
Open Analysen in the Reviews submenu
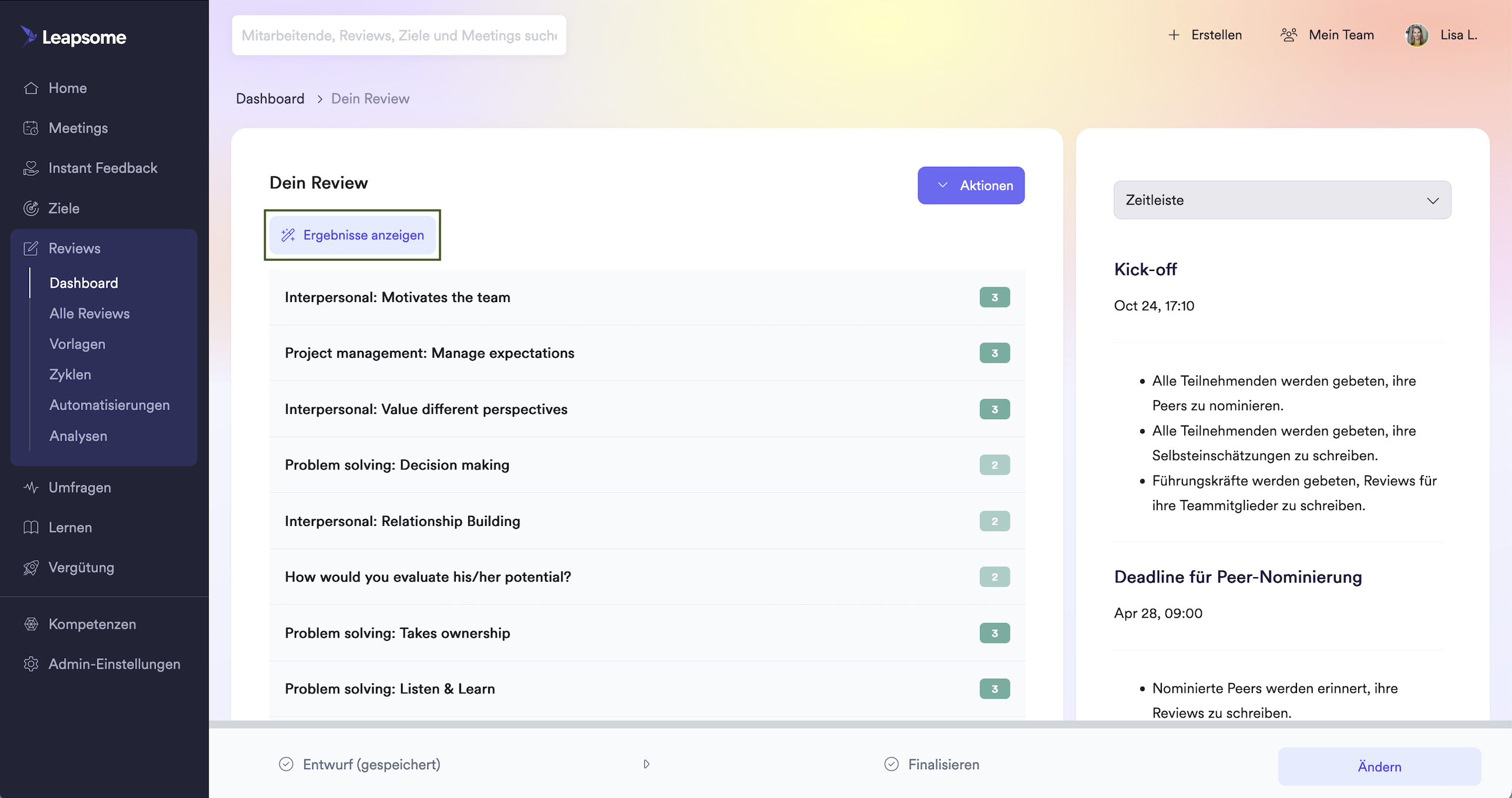pos(78,436)
